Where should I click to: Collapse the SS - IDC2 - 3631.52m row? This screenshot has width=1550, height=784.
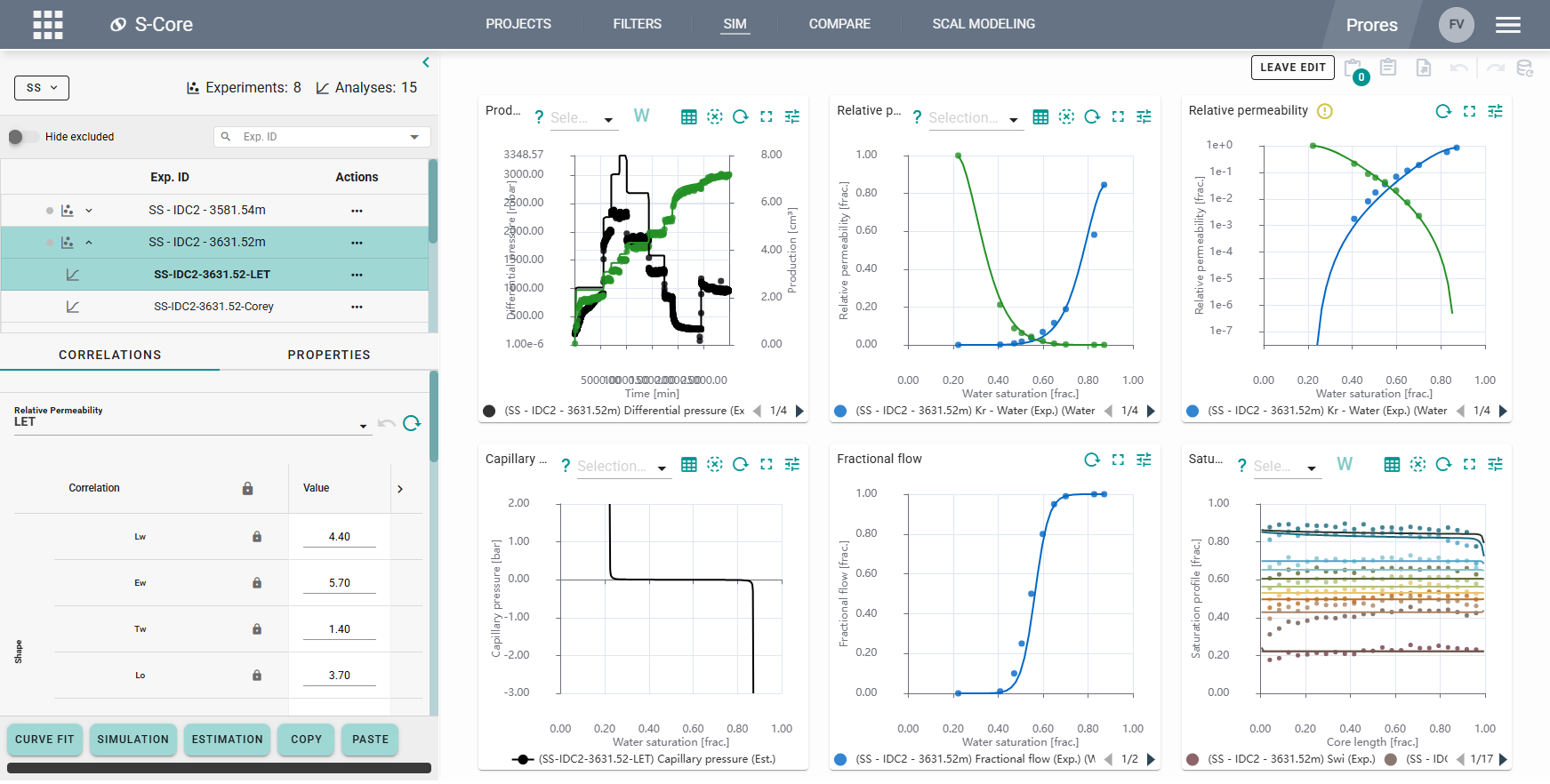(89, 243)
